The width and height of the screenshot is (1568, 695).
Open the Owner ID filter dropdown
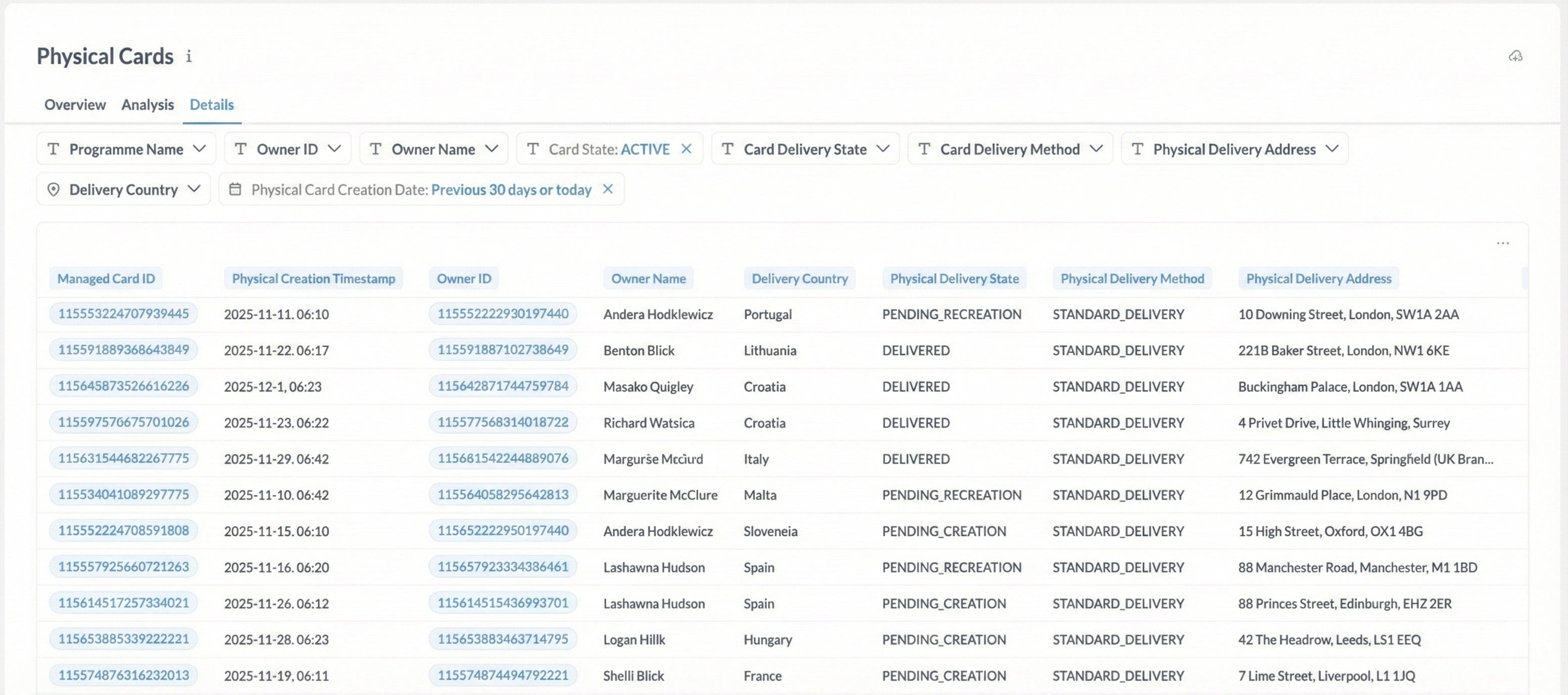click(333, 149)
